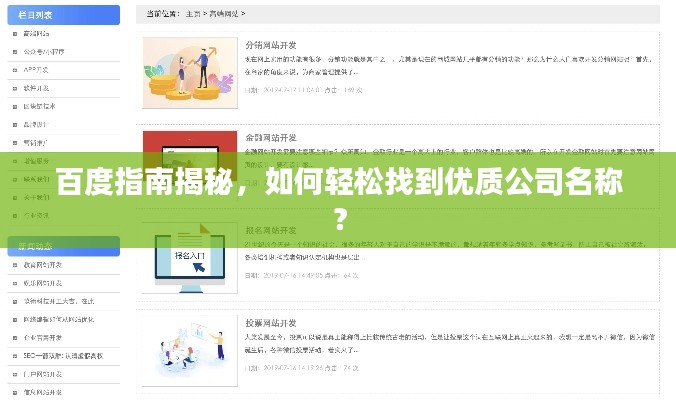Screen dimensions: 676x400
Task: Click the 分销网站开发 date and views line
Action: pyautogui.click(x=304, y=90)
